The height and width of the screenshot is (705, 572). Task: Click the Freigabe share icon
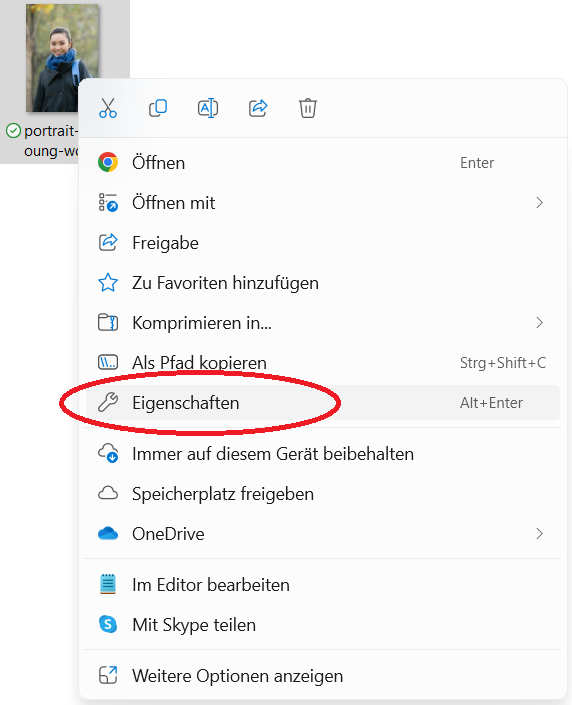(x=108, y=242)
